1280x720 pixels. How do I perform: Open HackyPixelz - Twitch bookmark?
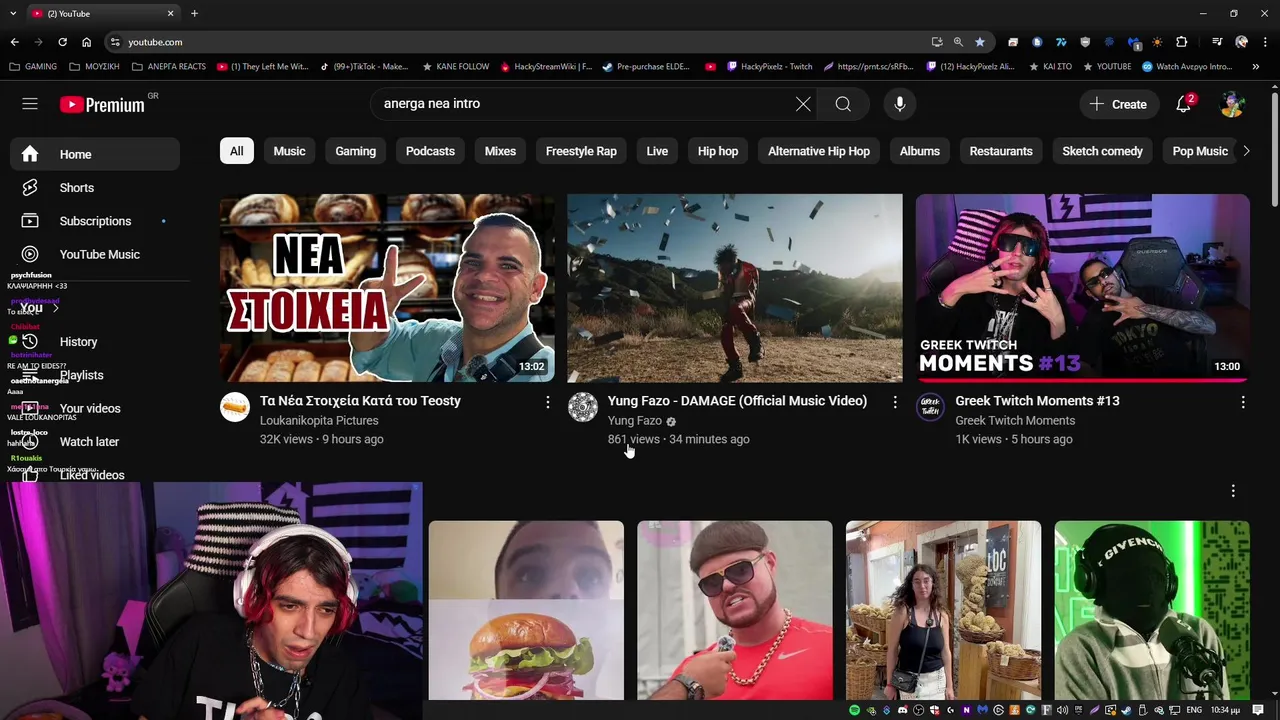point(770,67)
